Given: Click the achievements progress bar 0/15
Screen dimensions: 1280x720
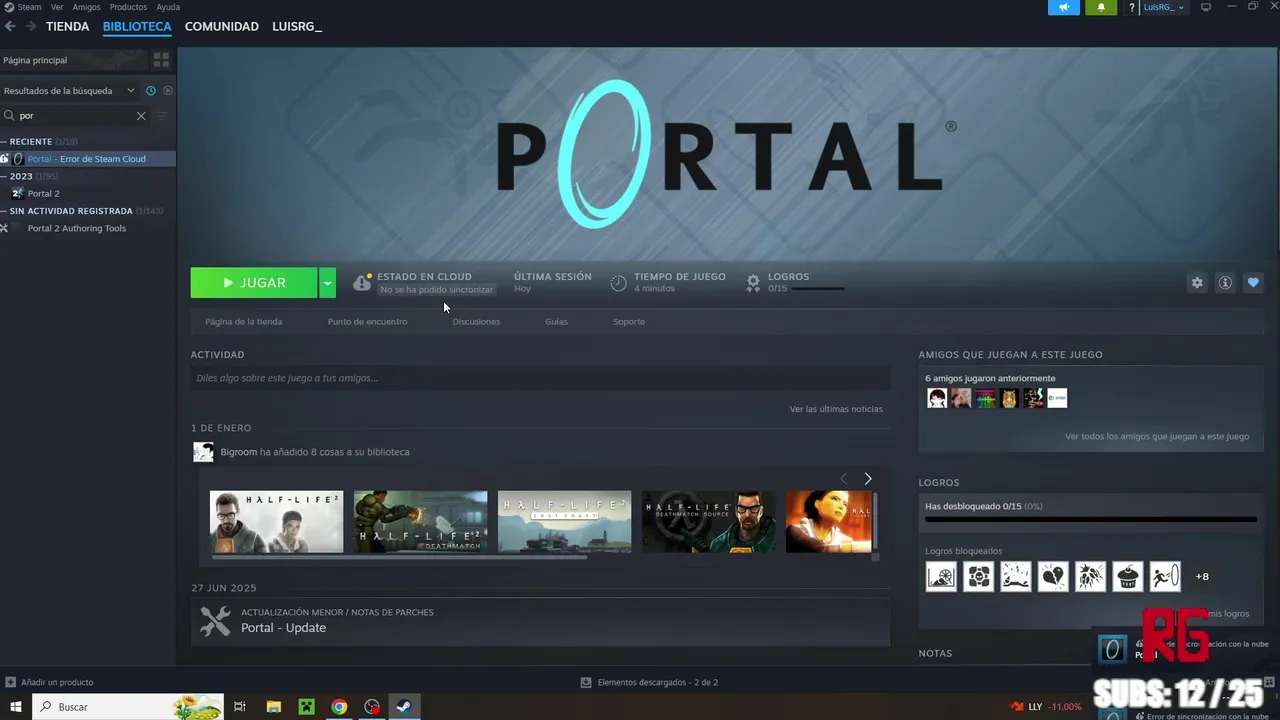Looking at the screenshot, I should (x=1090, y=519).
